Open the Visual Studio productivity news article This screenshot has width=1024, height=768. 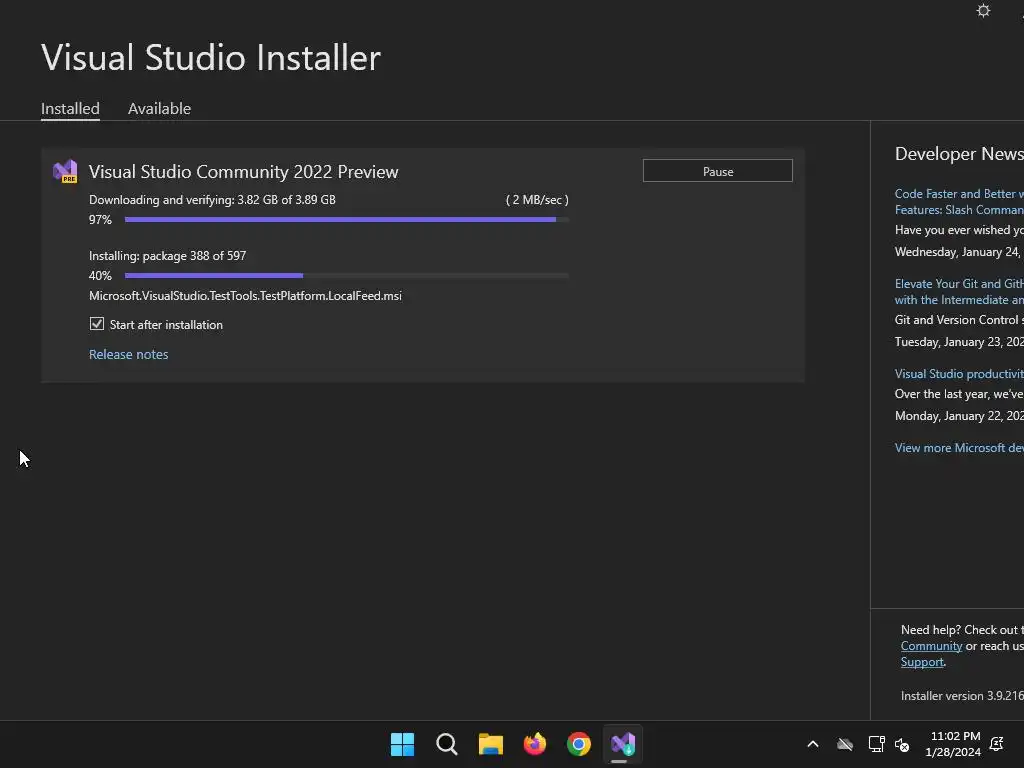click(x=959, y=374)
